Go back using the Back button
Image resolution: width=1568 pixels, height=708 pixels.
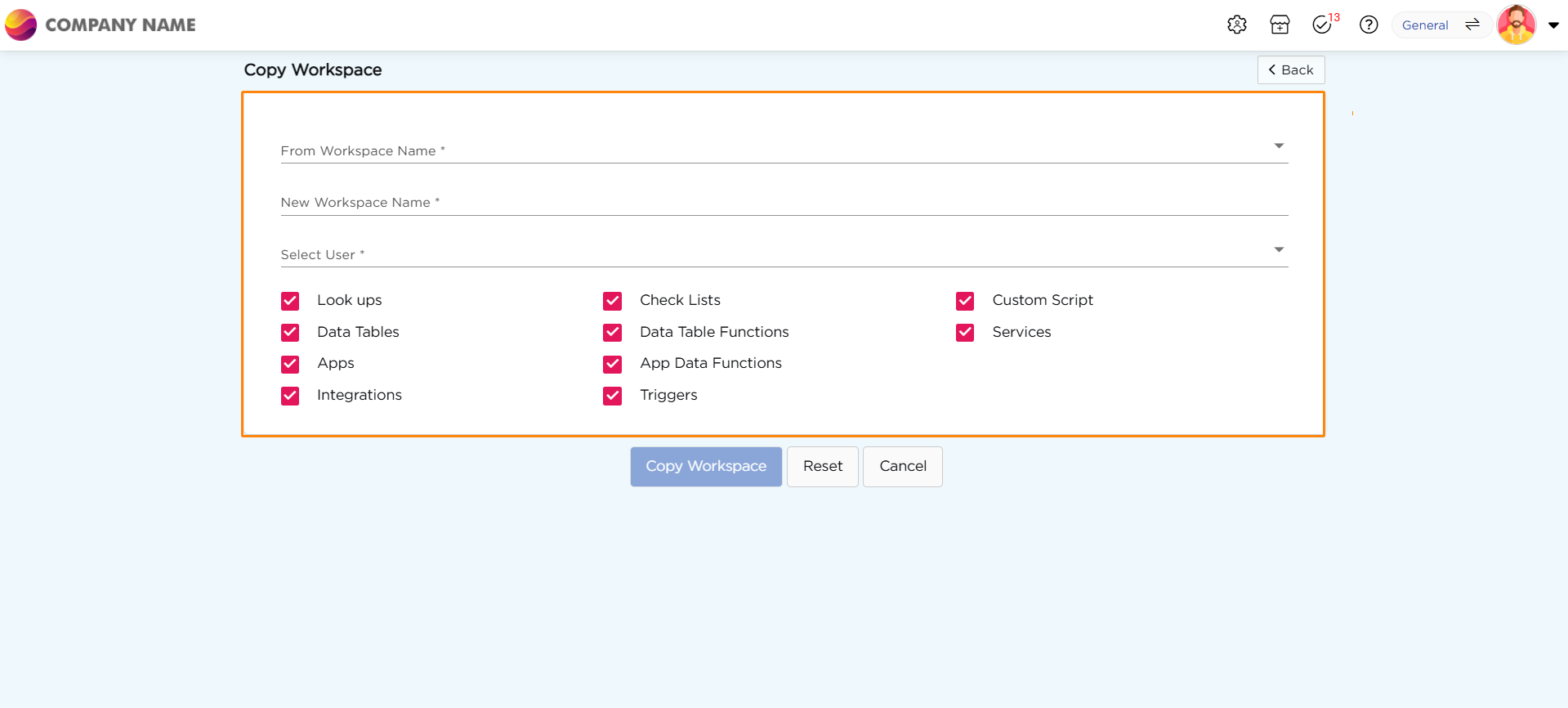point(1290,70)
